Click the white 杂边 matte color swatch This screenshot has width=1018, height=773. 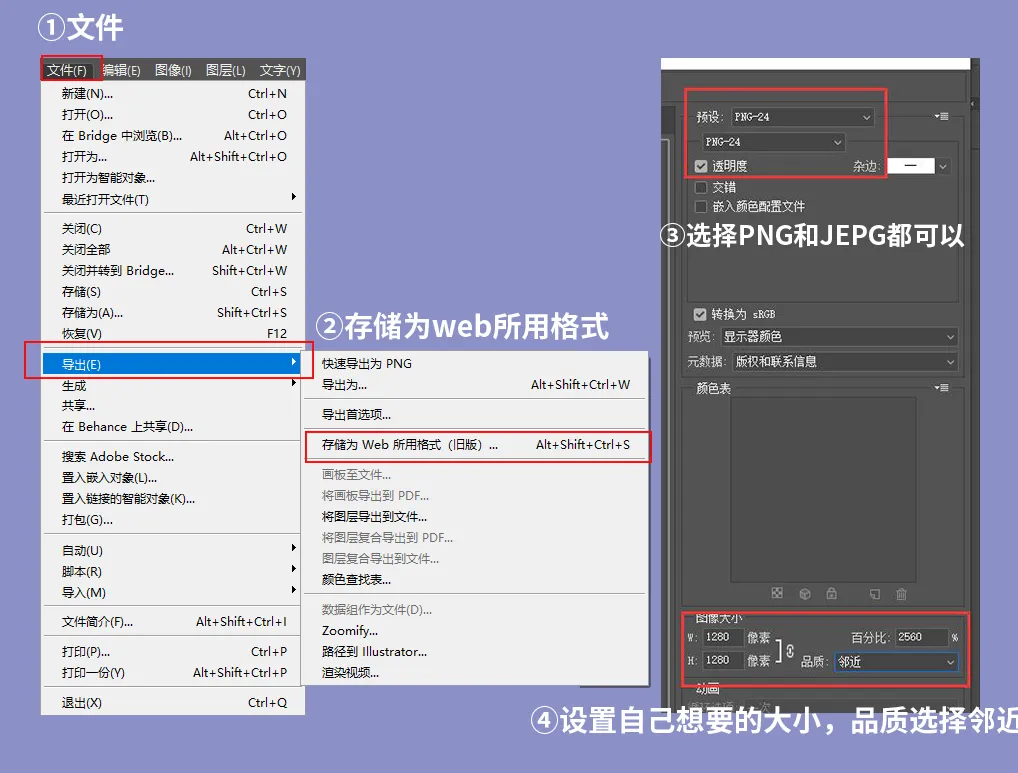coord(909,166)
